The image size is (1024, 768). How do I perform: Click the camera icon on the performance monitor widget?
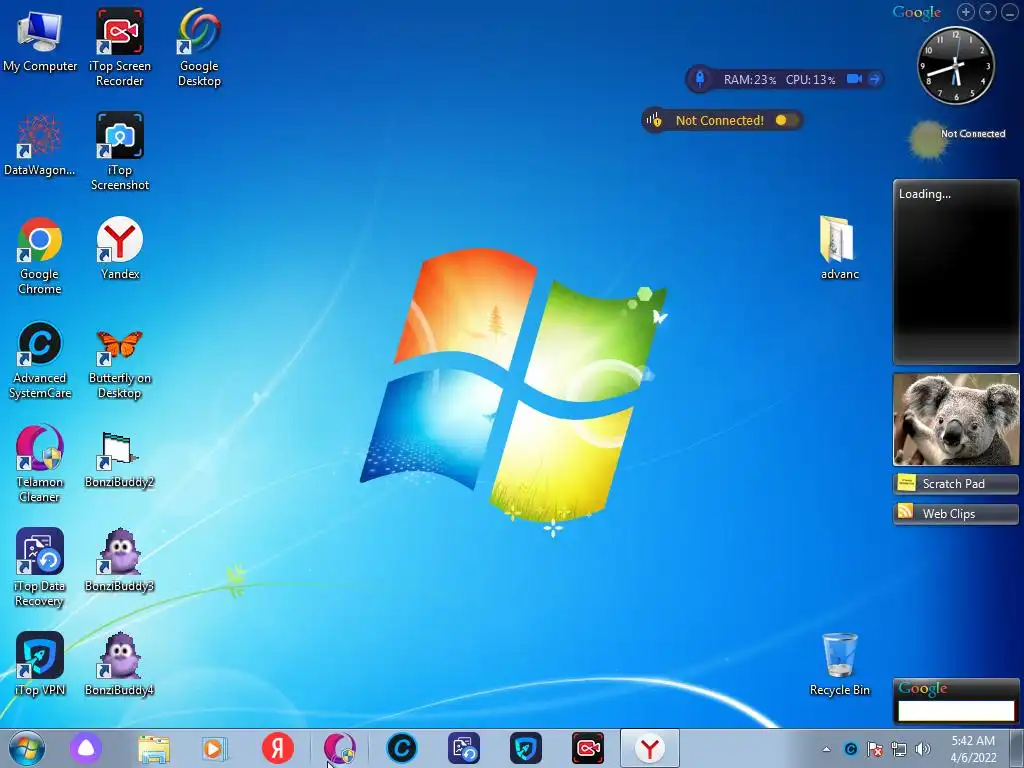854,79
